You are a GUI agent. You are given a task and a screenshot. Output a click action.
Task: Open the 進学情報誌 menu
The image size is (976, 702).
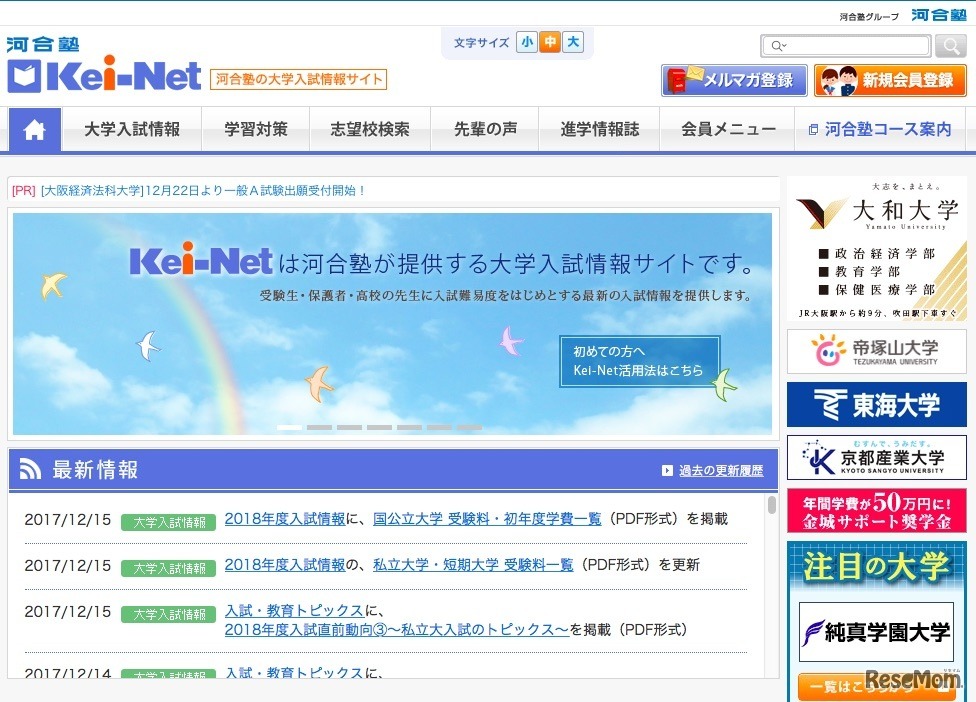pyautogui.click(x=599, y=129)
